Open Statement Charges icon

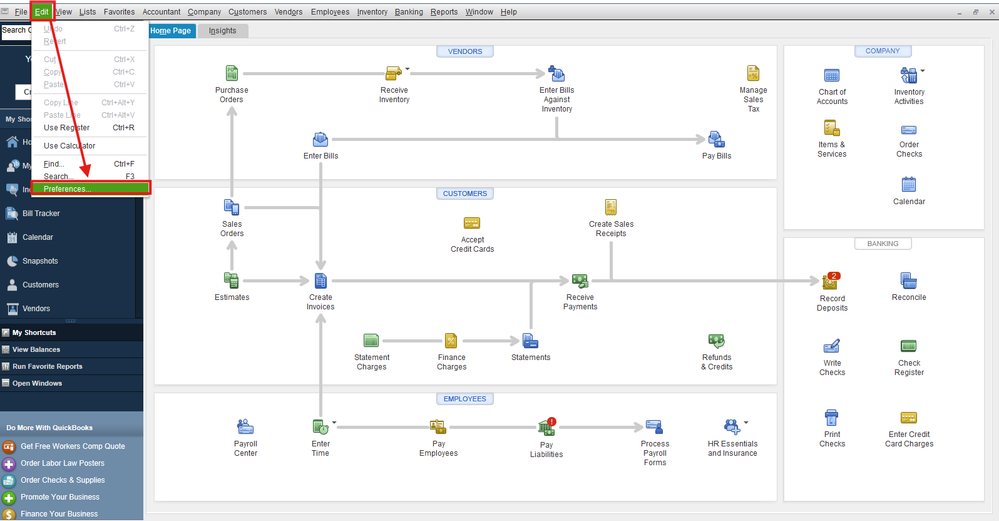[371, 341]
